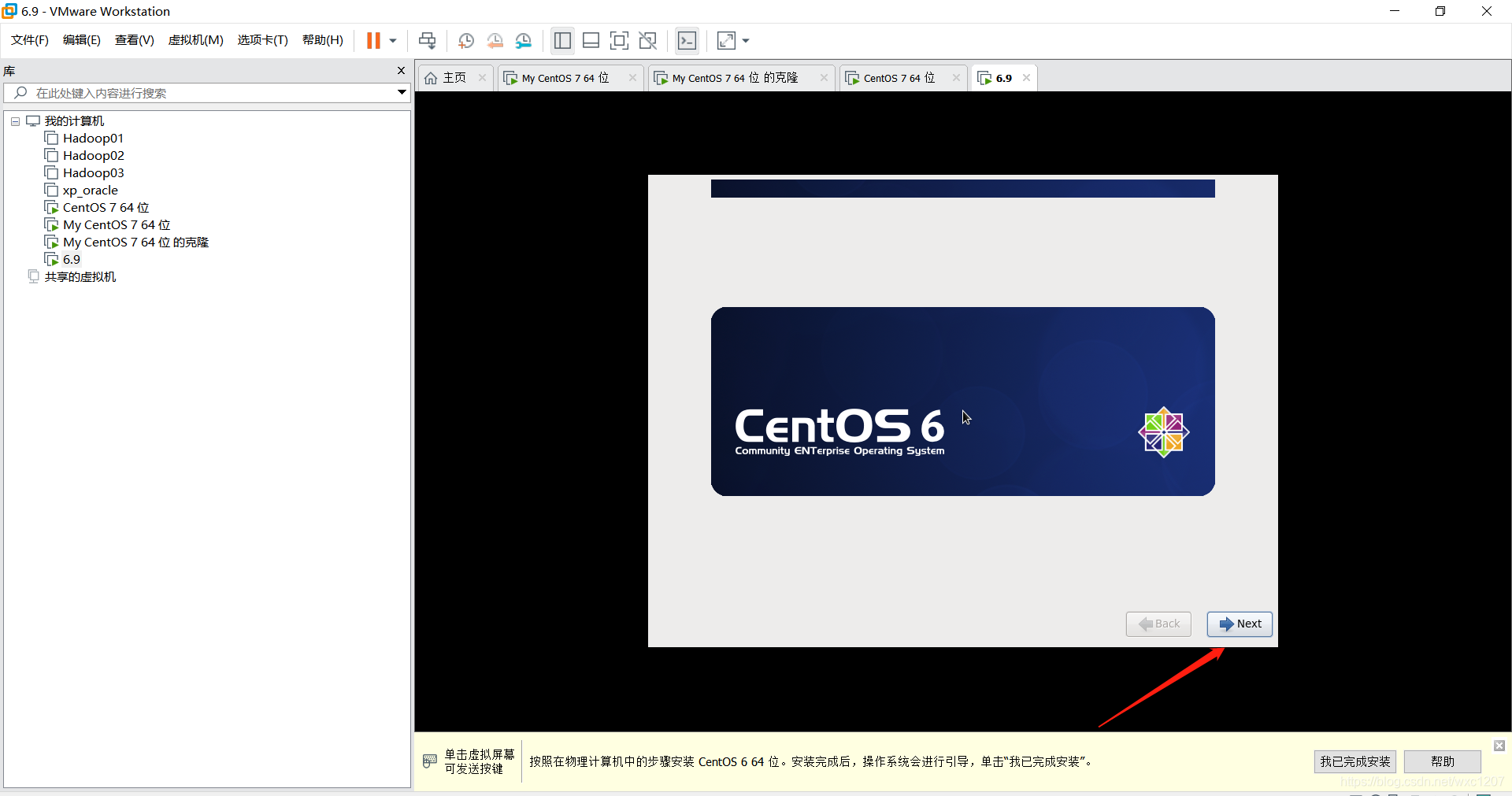Select Hadoop01 virtual machine
The height and width of the screenshot is (796, 1512).
(93, 139)
